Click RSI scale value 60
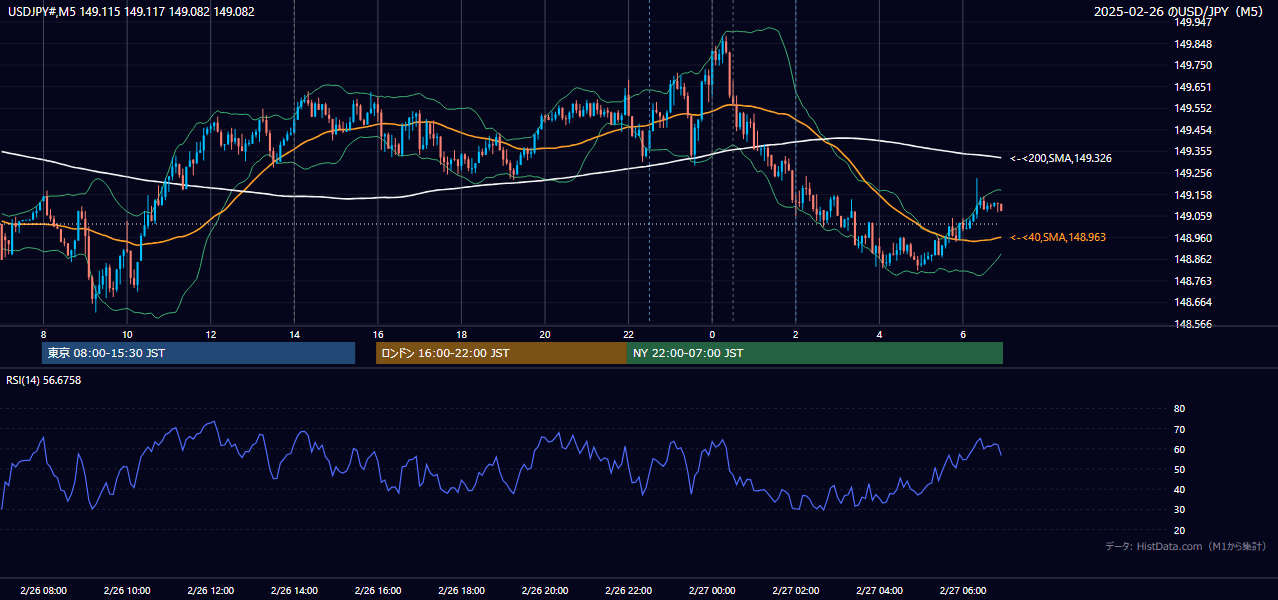 pos(1180,449)
